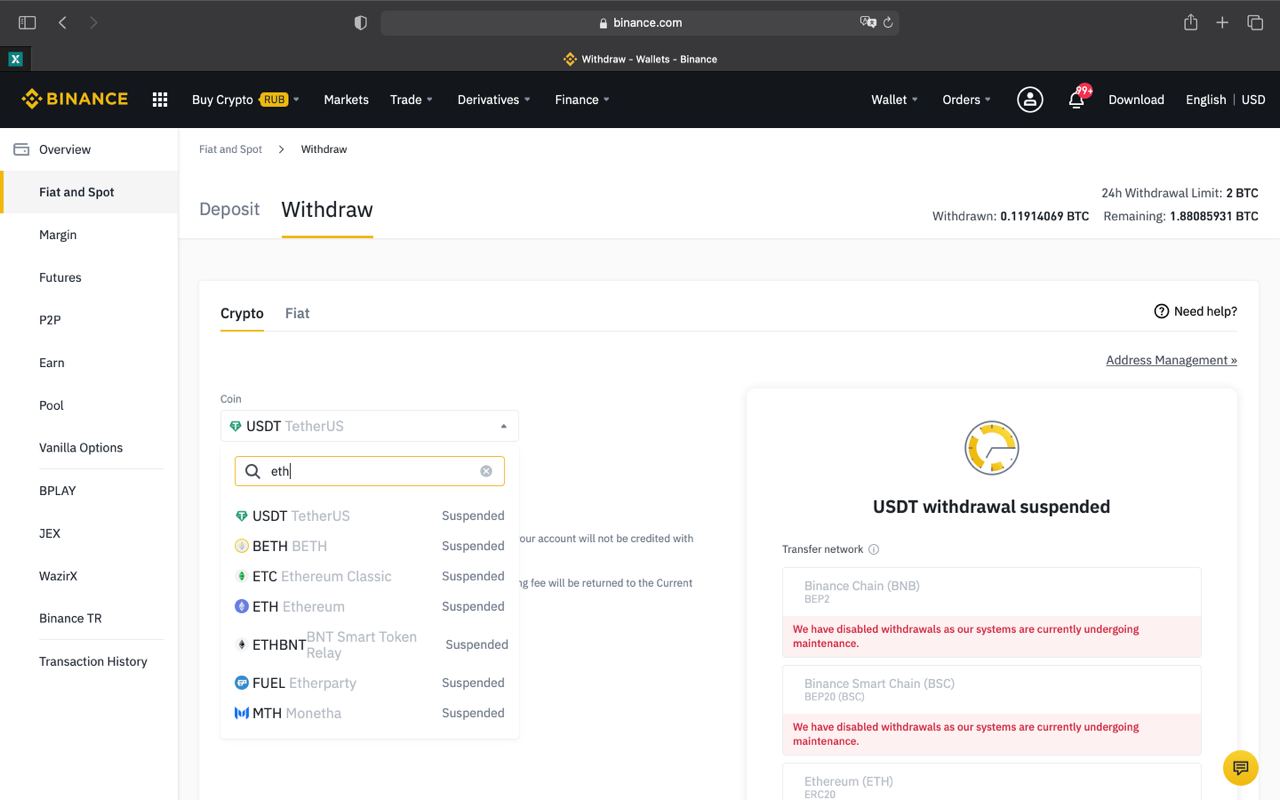1280x800 pixels.
Task: Switch to the Fiat tab
Action: click(x=297, y=313)
